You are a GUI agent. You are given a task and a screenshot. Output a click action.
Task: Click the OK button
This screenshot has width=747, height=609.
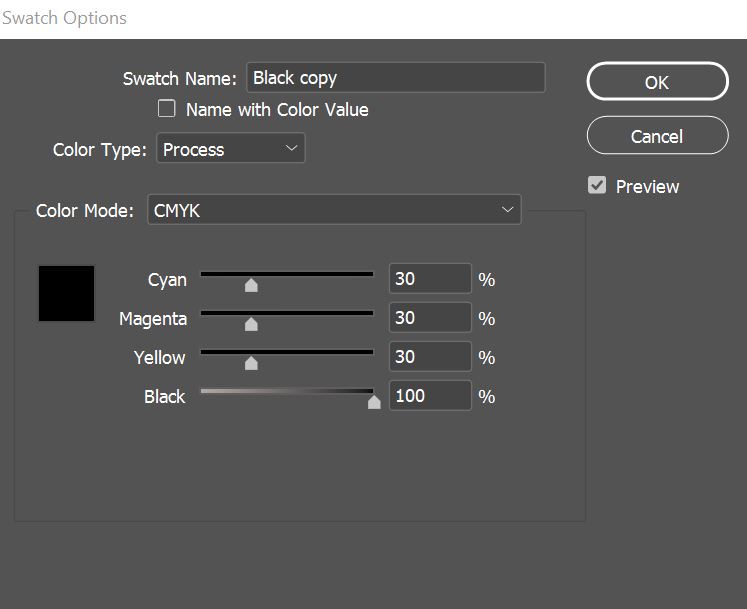(x=657, y=82)
